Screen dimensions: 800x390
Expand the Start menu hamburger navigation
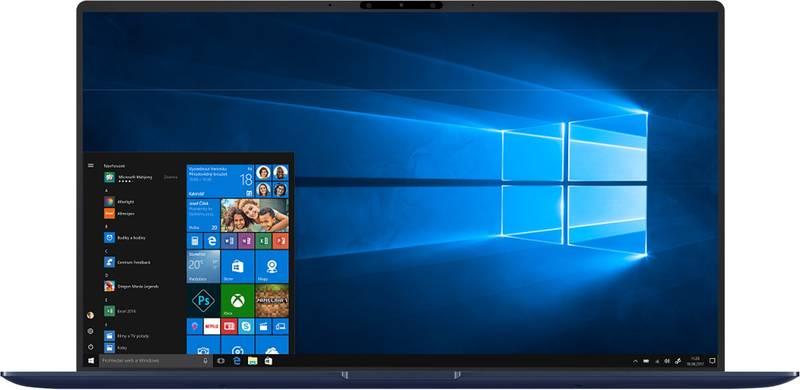91,165
